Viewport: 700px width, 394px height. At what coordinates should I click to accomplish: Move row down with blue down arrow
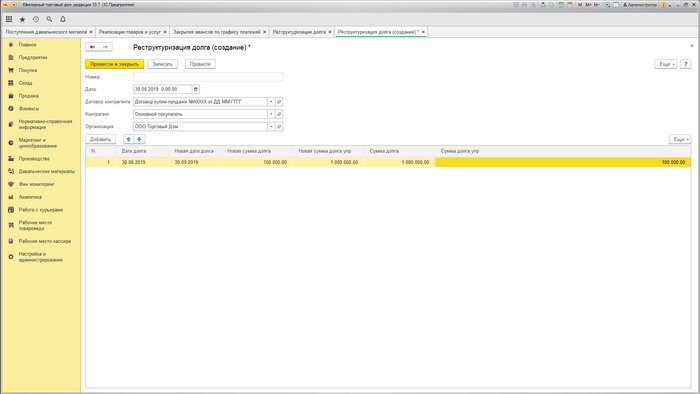(139, 139)
